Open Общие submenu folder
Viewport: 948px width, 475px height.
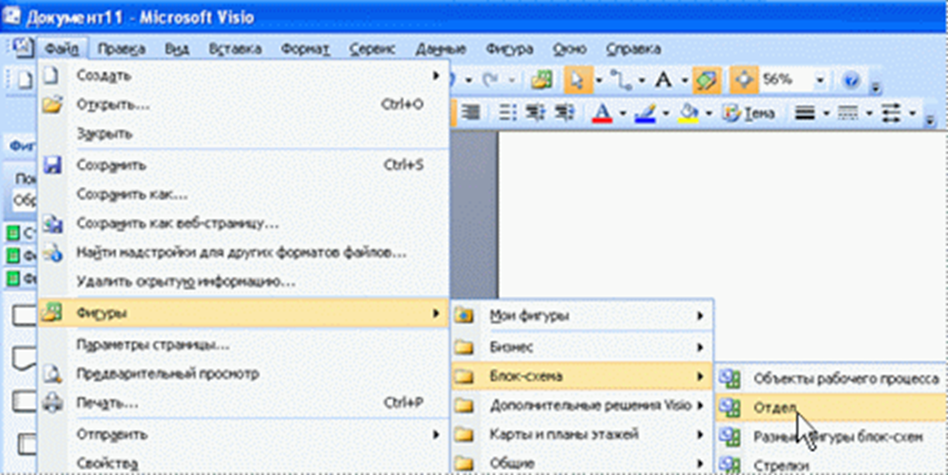582,463
